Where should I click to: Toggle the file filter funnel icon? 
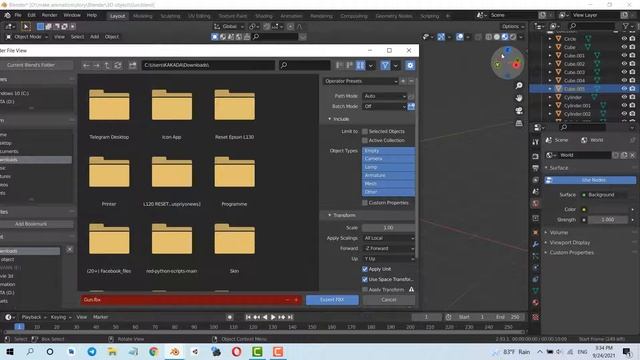coord(385,65)
